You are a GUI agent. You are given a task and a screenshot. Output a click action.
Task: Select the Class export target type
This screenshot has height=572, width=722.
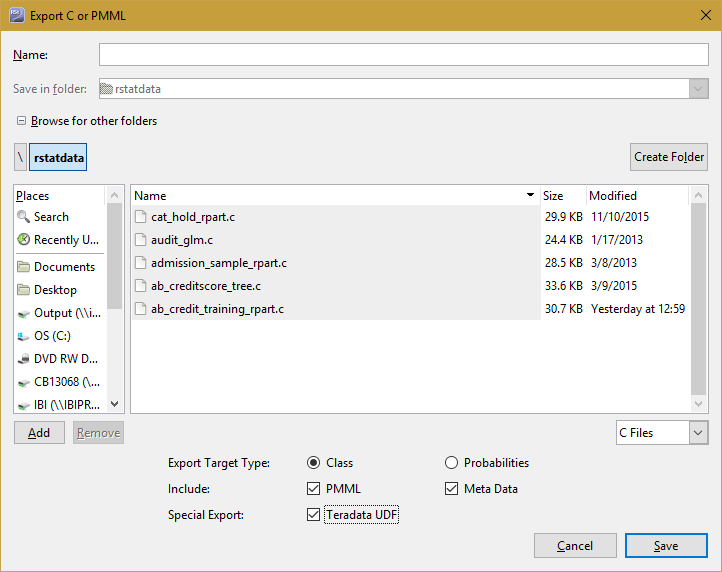pyautogui.click(x=313, y=462)
